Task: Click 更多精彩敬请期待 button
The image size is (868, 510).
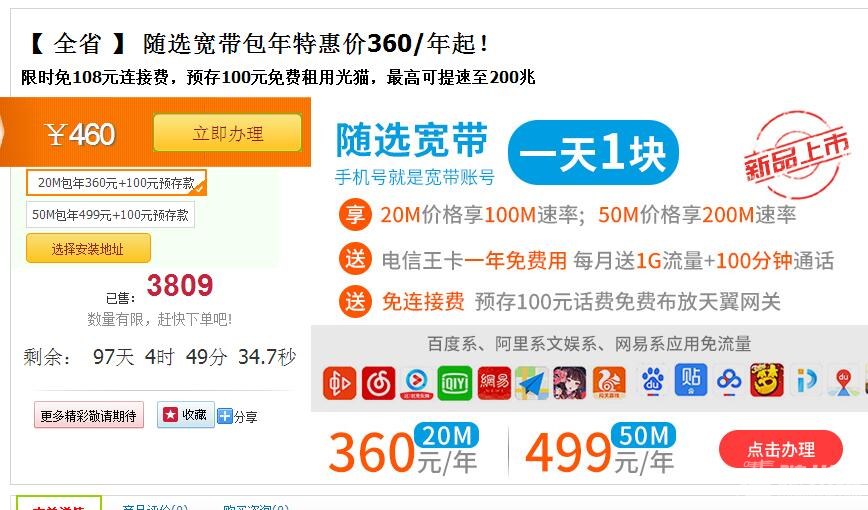Action: pyautogui.click(x=89, y=415)
